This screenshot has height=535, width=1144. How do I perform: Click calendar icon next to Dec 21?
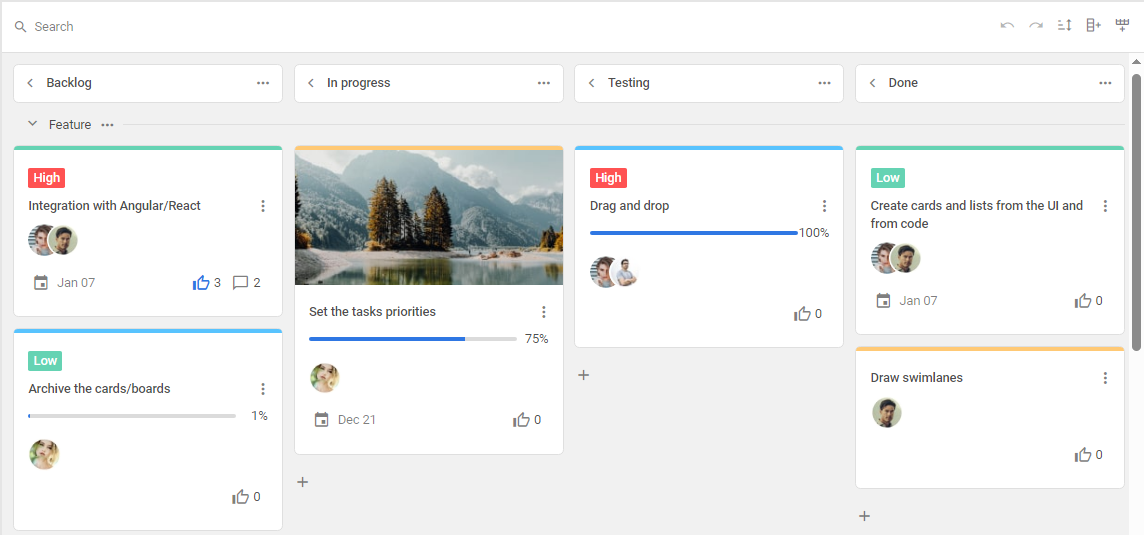click(x=321, y=420)
